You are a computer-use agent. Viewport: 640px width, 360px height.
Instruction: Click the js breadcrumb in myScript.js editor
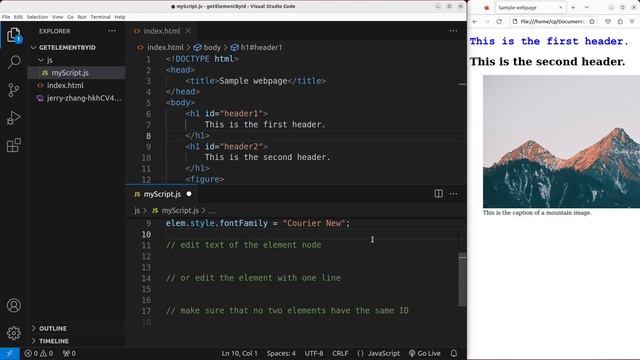tap(137, 211)
